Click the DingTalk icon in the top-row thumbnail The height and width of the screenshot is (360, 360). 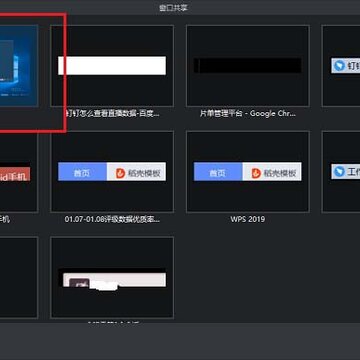click(x=339, y=65)
